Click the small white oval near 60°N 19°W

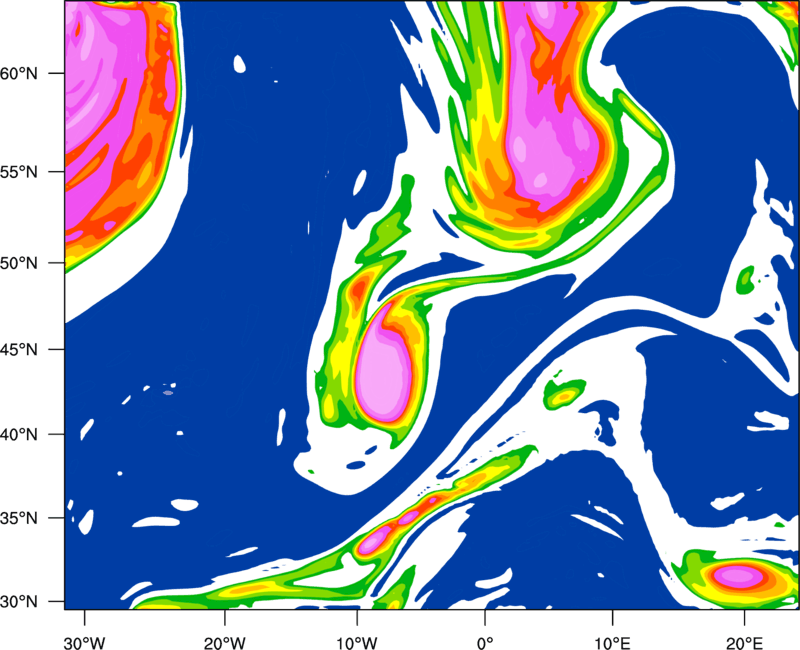(239, 64)
